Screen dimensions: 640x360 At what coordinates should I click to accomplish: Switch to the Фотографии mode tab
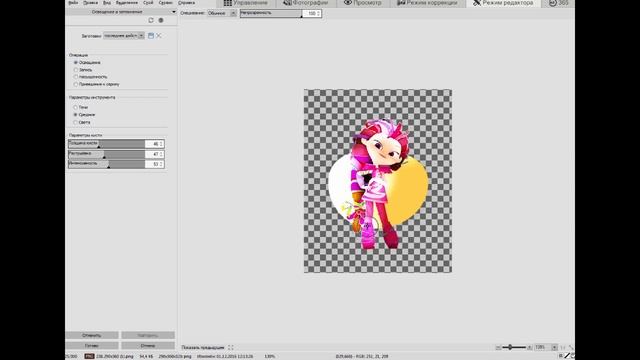[x=306, y=3]
